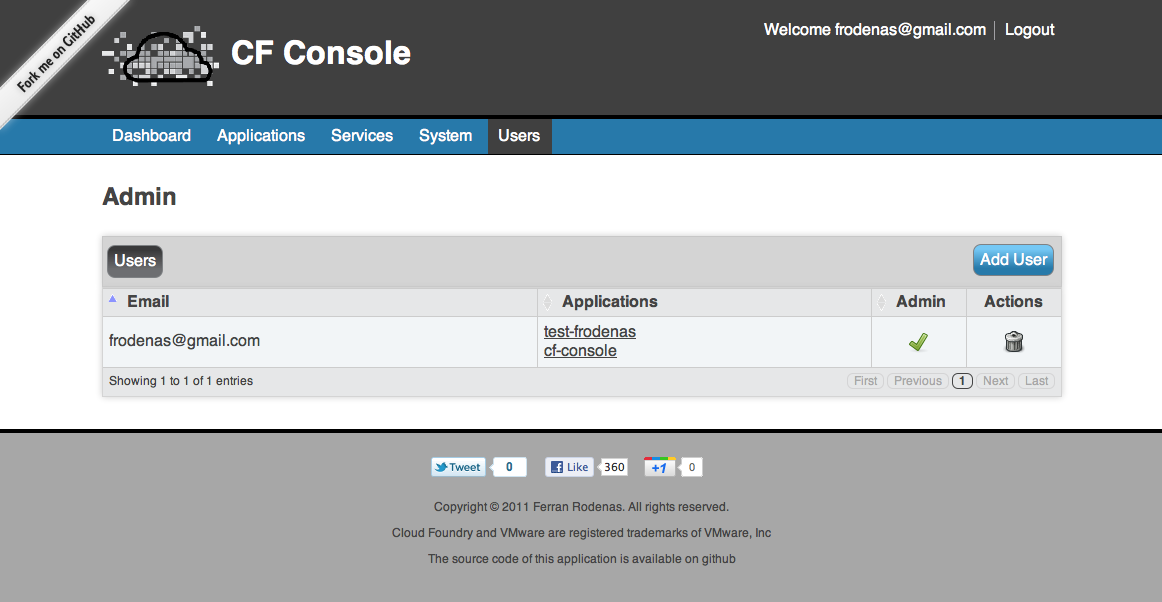Click the Facebook Like button
The width and height of the screenshot is (1162, 602).
569,467
